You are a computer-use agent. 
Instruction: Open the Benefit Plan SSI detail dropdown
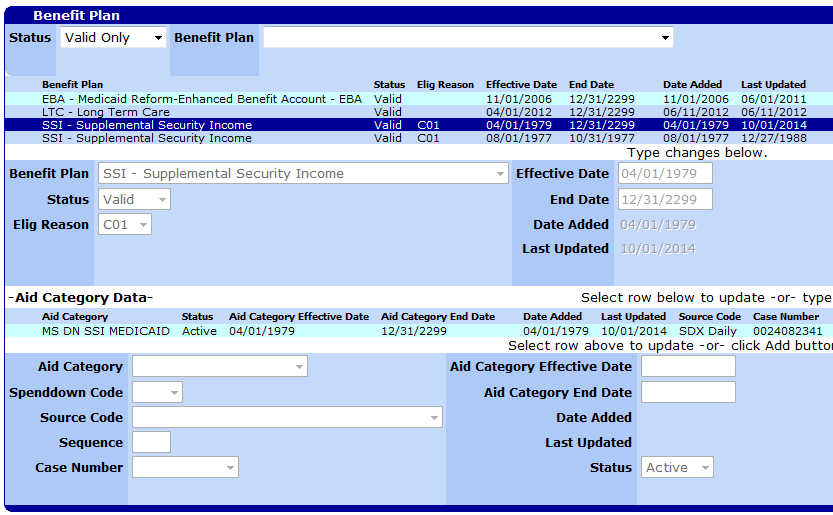[x=303, y=174]
